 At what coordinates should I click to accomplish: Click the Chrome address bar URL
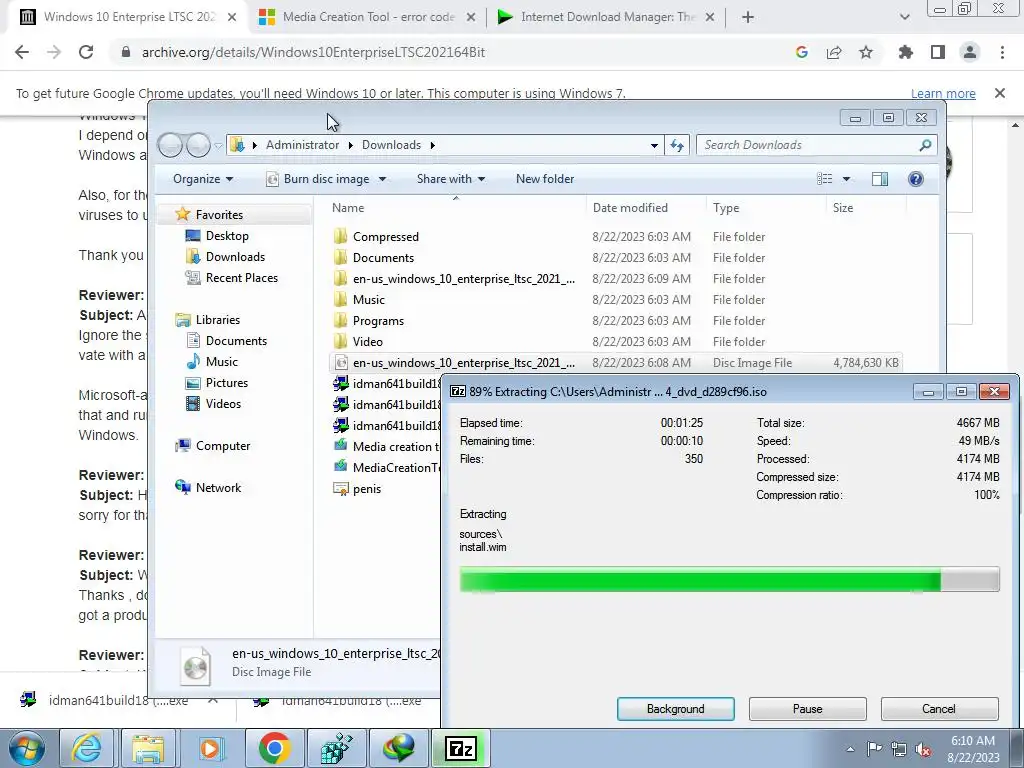tap(313, 52)
